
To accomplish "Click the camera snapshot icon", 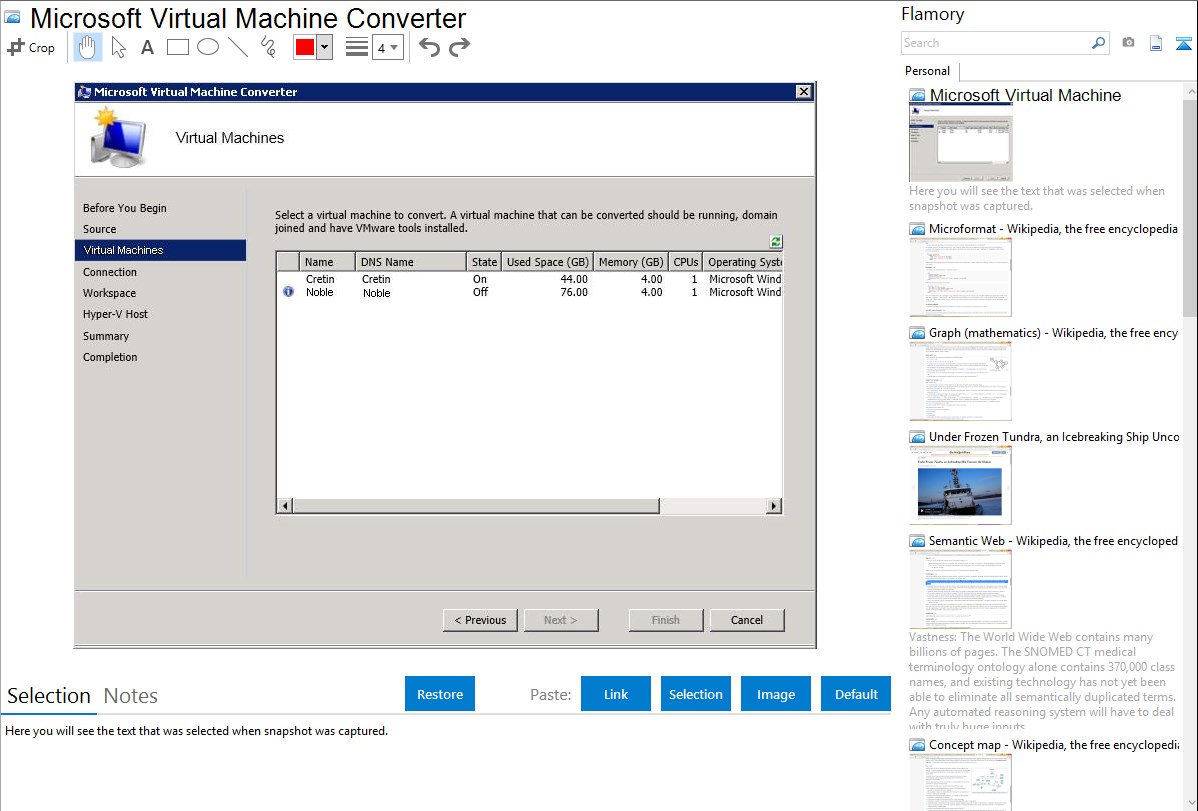I will tap(1128, 43).
